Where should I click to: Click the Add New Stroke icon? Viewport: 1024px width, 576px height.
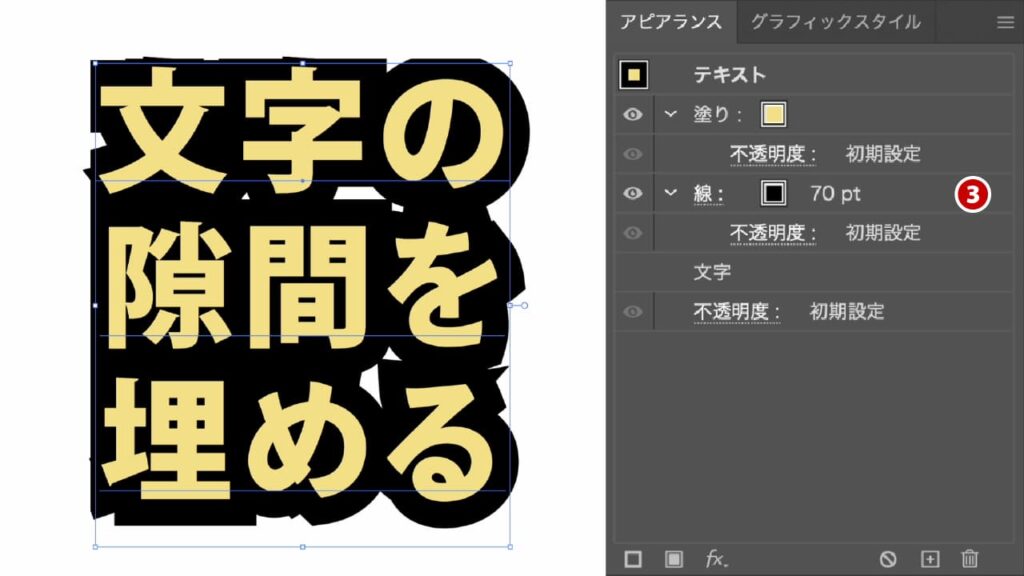coord(633,559)
